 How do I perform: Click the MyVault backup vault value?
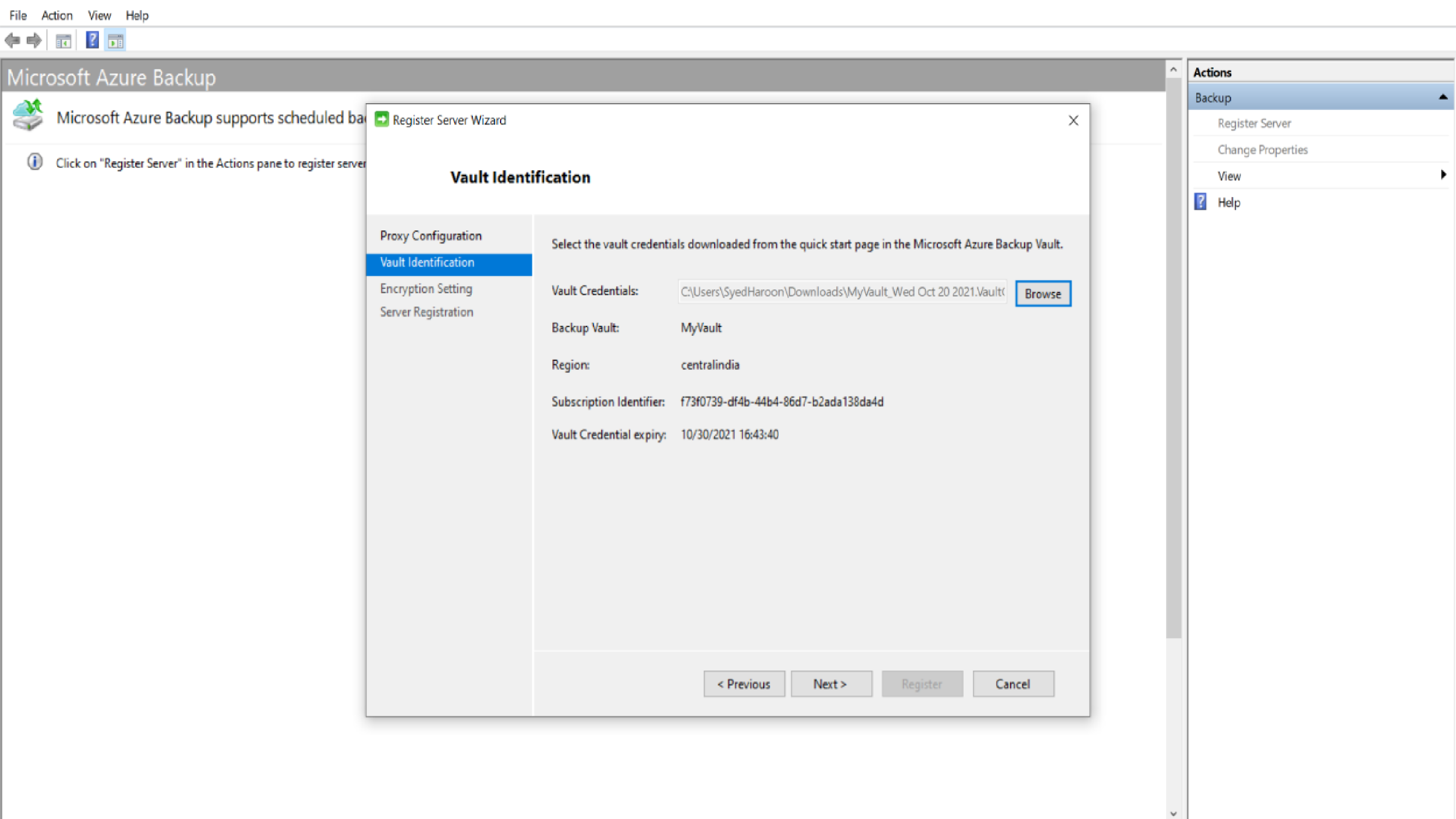click(x=701, y=328)
